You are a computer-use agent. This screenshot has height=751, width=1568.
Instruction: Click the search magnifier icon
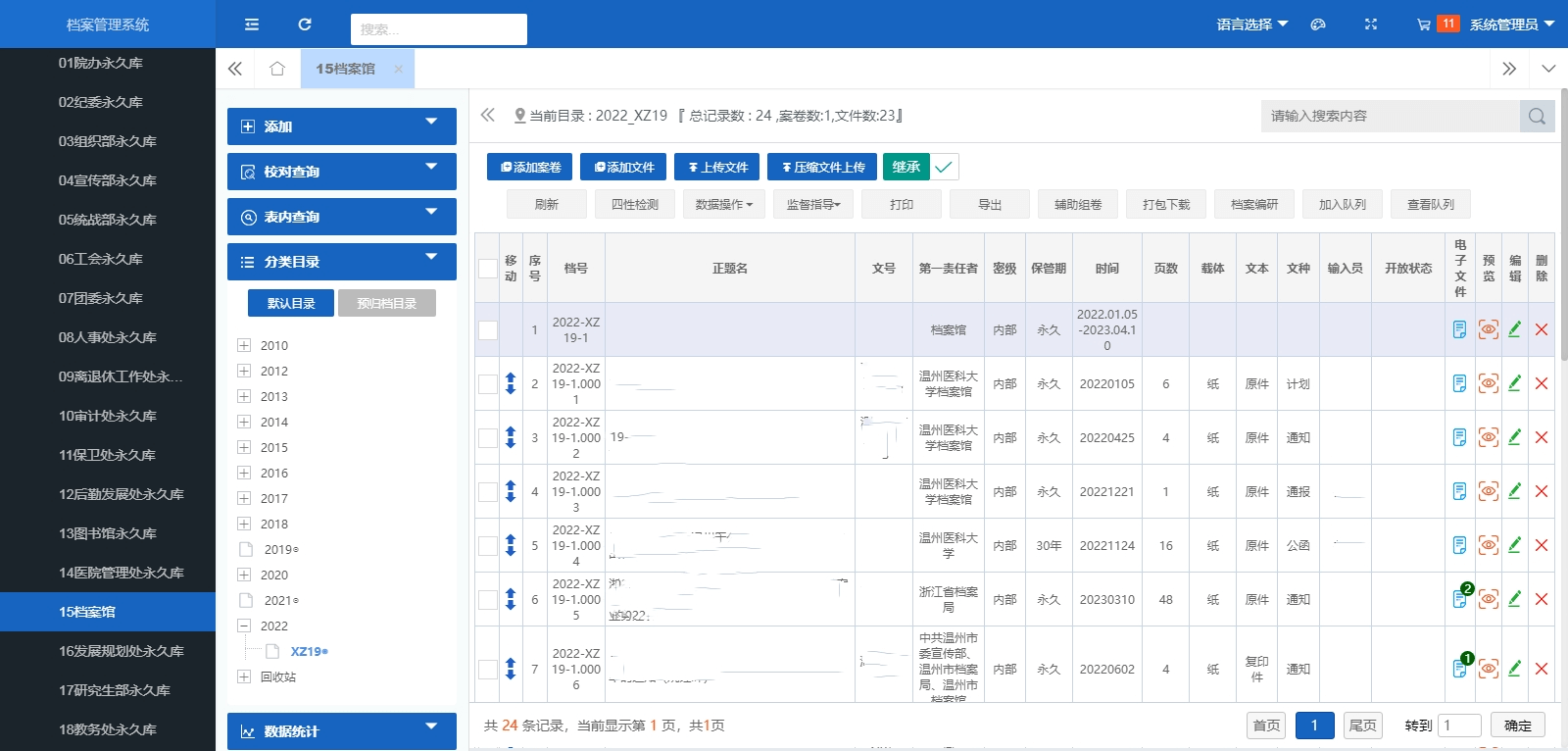(1537, 116)
